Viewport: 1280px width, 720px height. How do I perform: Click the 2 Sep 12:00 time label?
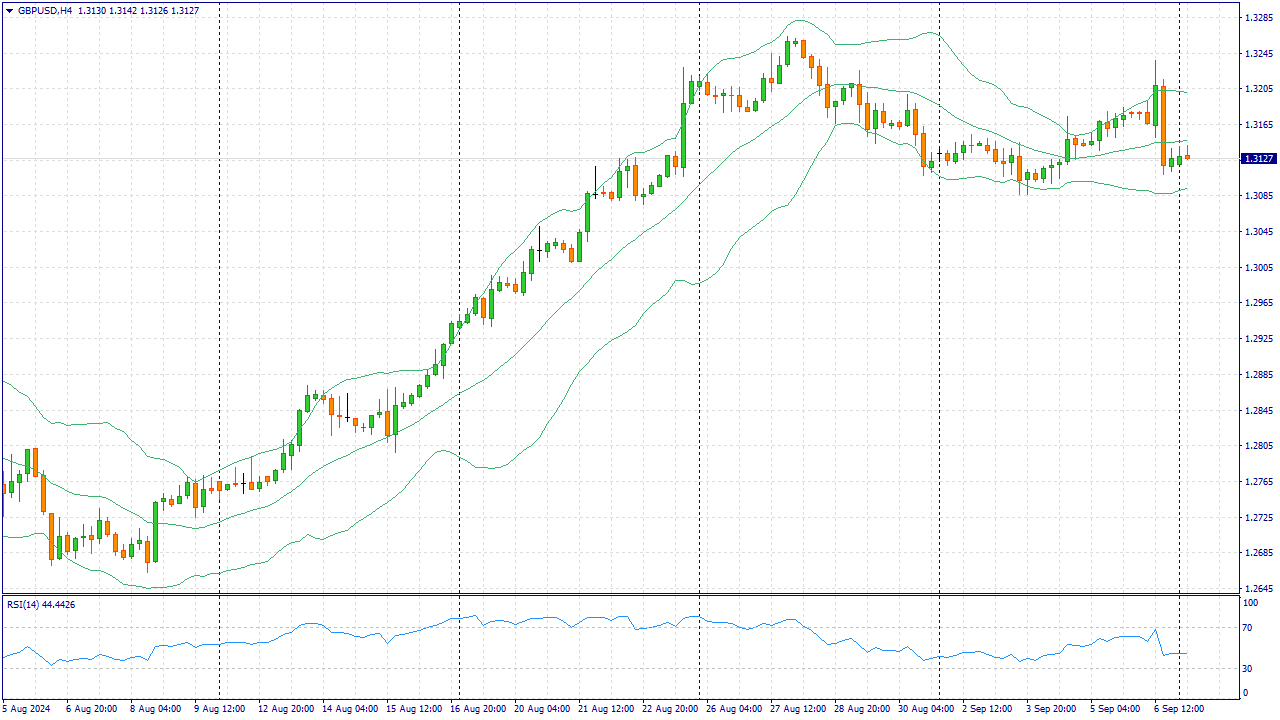click(987, 709)
